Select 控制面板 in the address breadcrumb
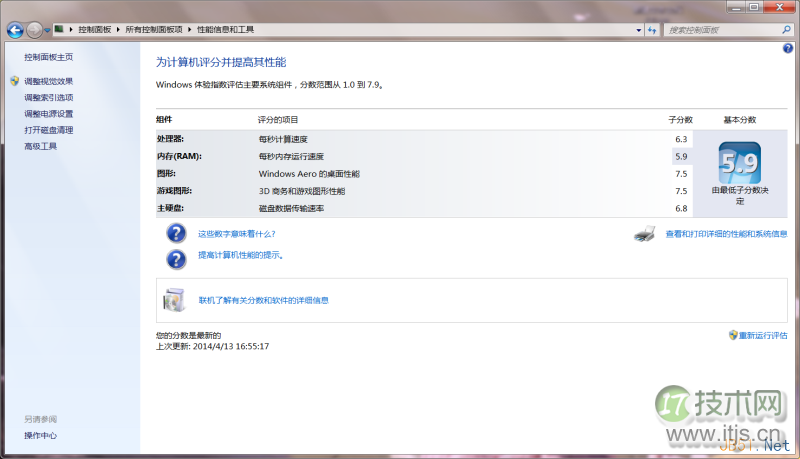This screenshot has height=459, width=800. [x=98, y=31]
